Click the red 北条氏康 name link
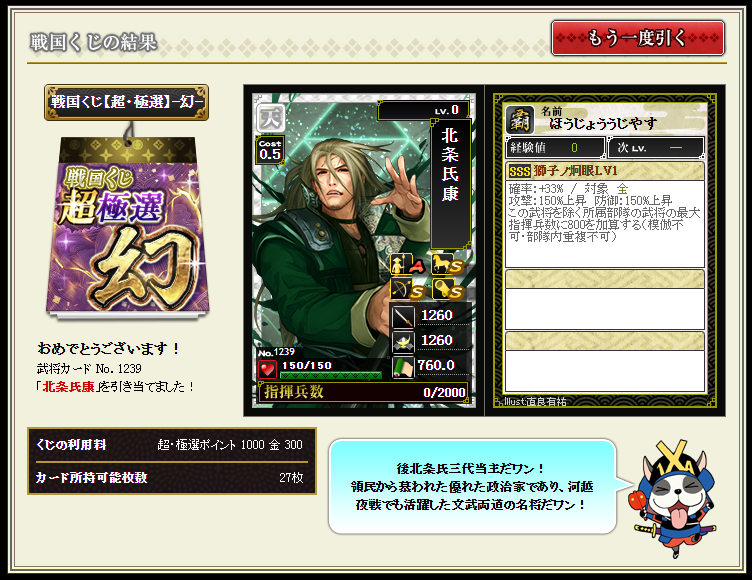Image resolution: width=752 pixels, height=580 pixels. click(69, 387)
